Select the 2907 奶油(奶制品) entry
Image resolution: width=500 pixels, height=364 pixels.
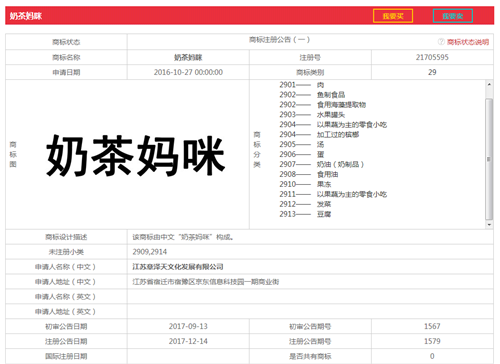pyautogui.click(x=322, y=164)
